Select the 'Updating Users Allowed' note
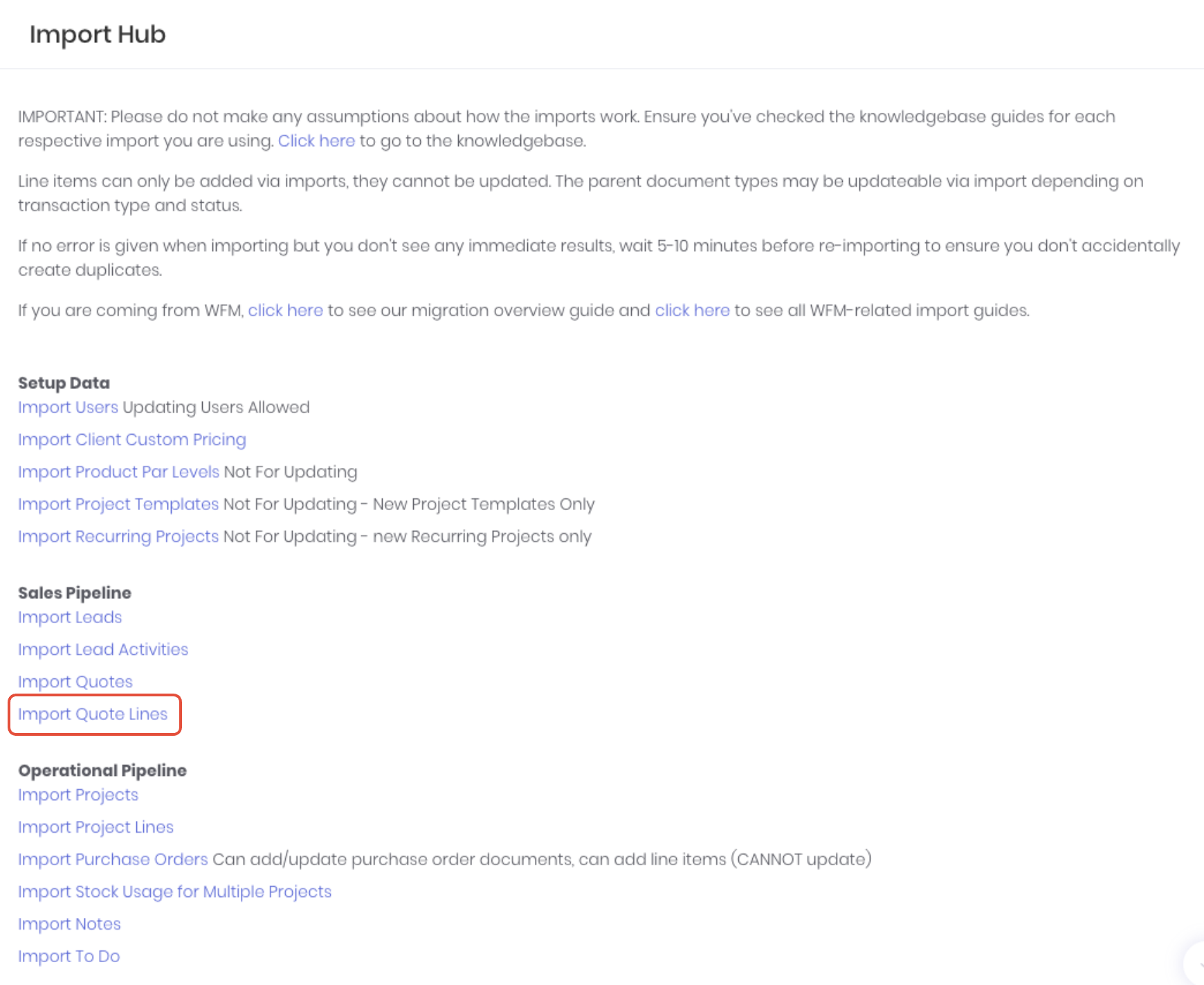 tap(216, 407)
